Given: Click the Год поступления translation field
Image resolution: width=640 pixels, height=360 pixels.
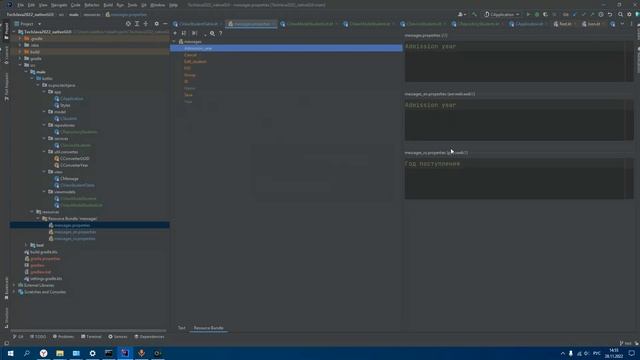Looking at the screenshot, I should tap(519, 178).
